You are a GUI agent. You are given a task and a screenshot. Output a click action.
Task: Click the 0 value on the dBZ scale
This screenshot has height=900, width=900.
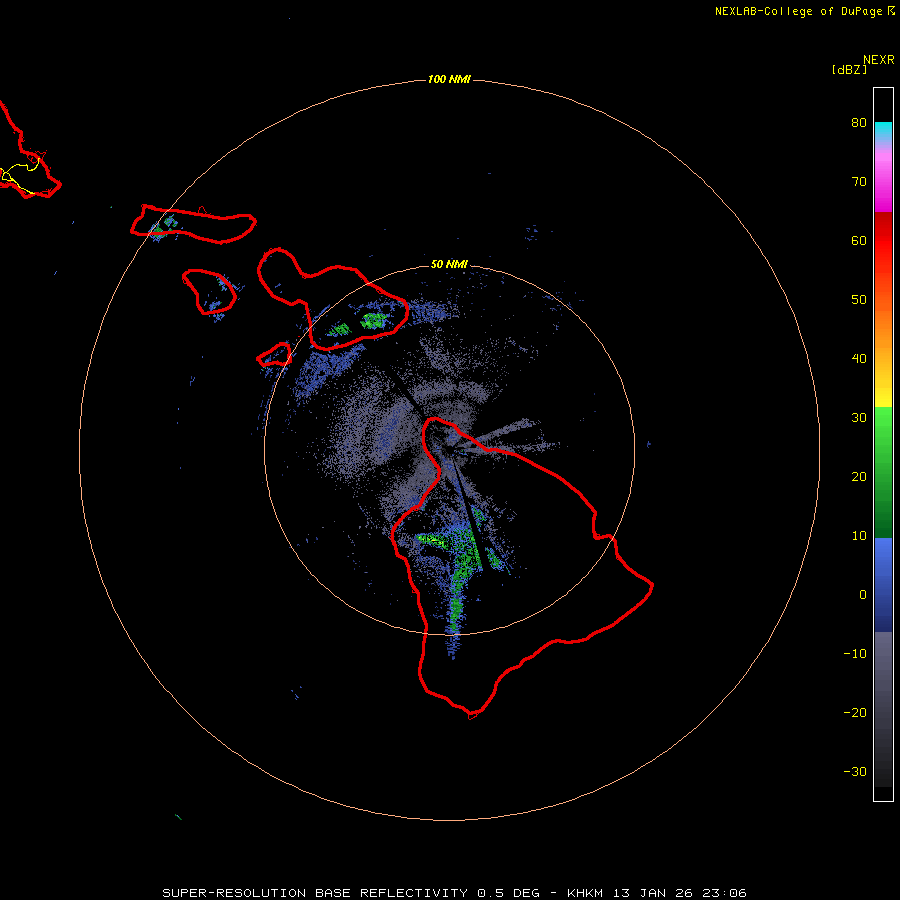pyautogui.click(x=863, y=595)
